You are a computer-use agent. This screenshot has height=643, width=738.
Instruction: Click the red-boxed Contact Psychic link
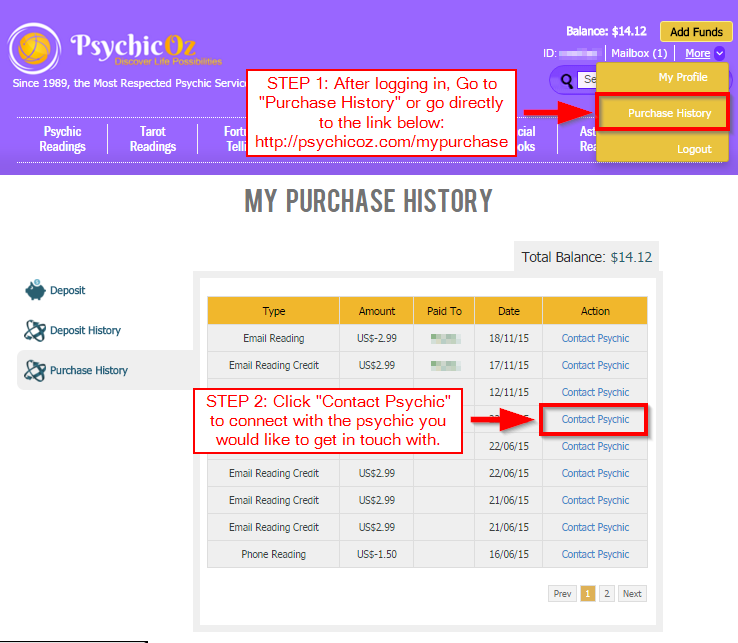(595, 419)
